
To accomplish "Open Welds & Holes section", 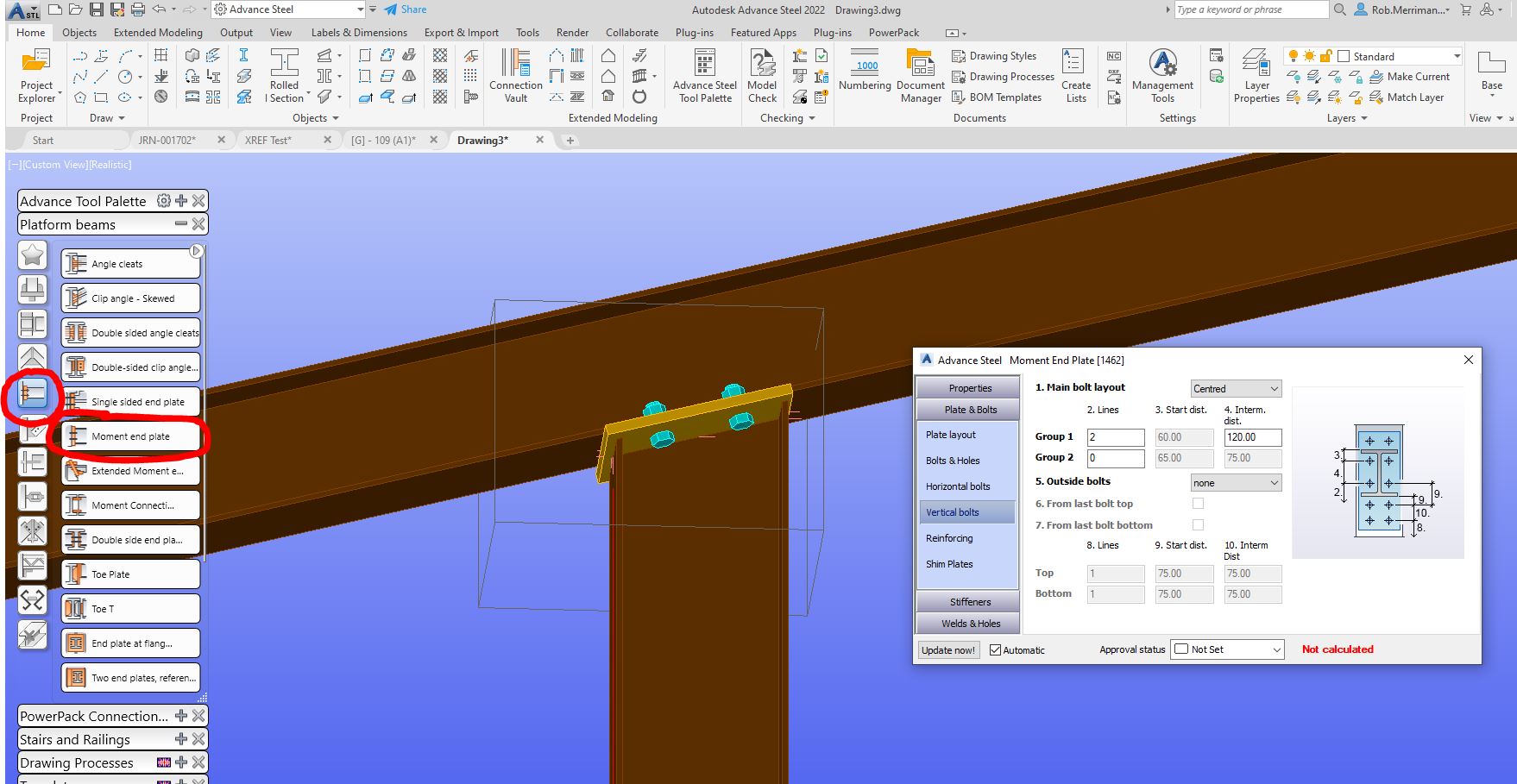I will [x=970, y=624].
